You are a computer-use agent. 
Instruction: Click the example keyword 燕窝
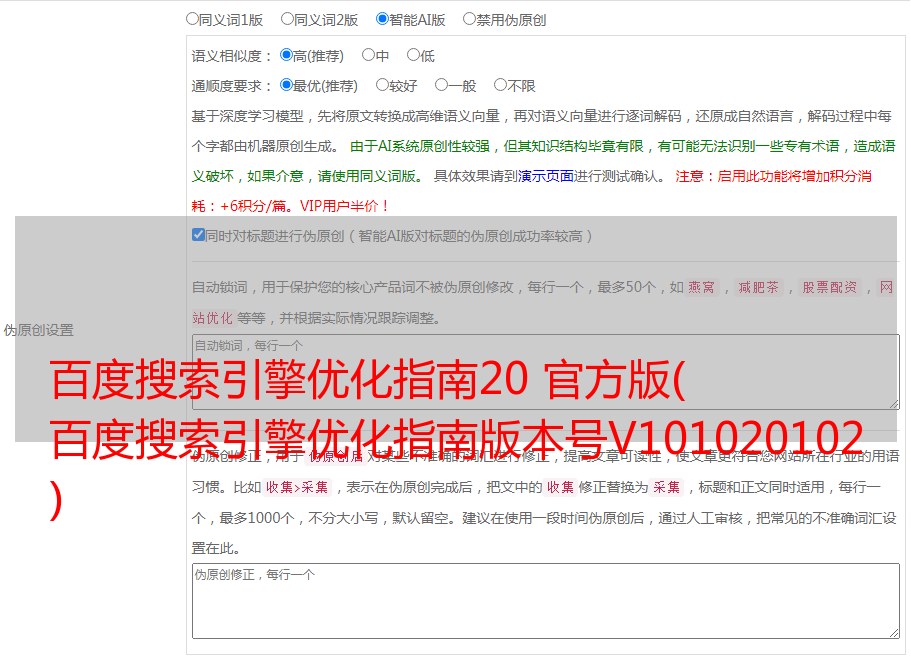[x=701, y=287]
